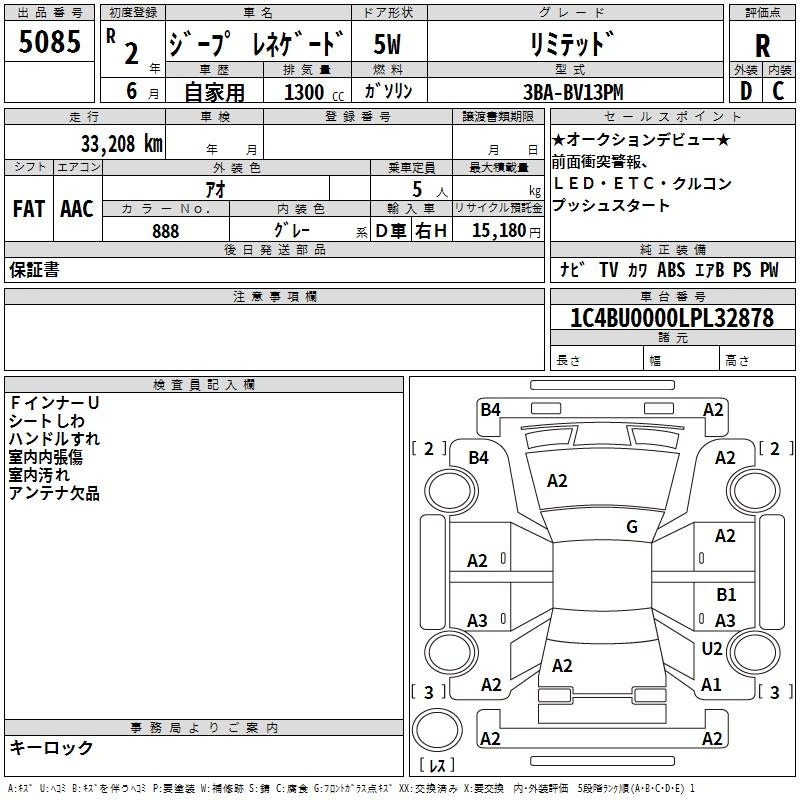Click the A1 scratch mark on diagram
The image size is (800, 800).
pyautogui.click(x=711, y=684)
